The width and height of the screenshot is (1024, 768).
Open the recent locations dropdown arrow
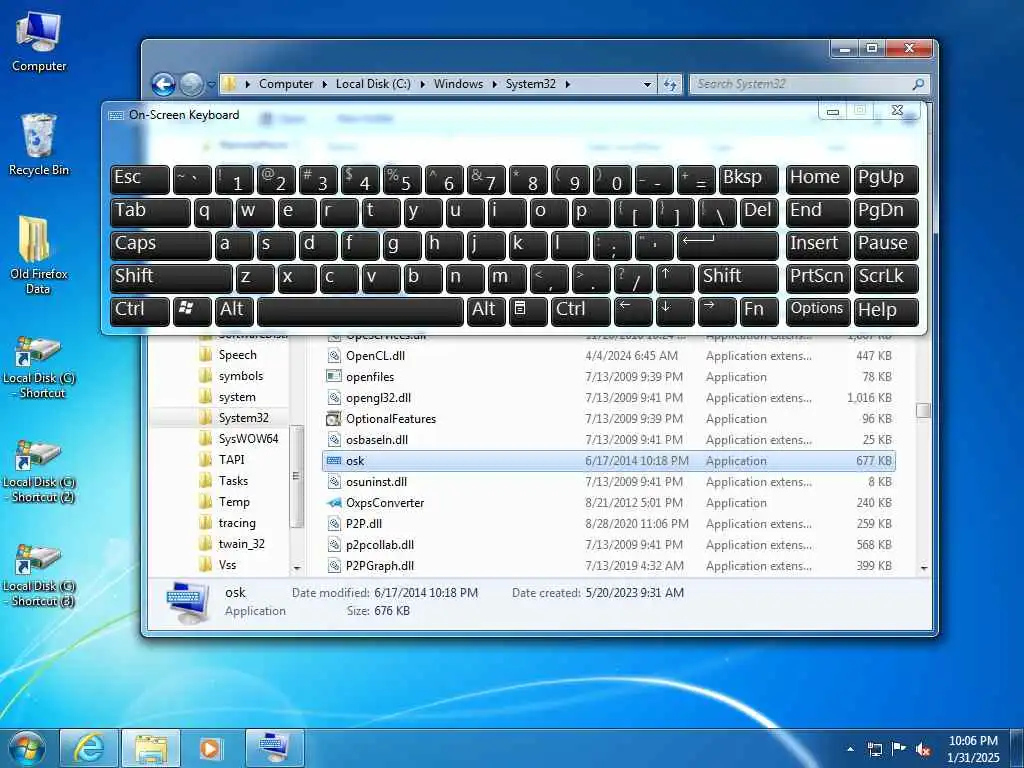click(x=211, y=84)
